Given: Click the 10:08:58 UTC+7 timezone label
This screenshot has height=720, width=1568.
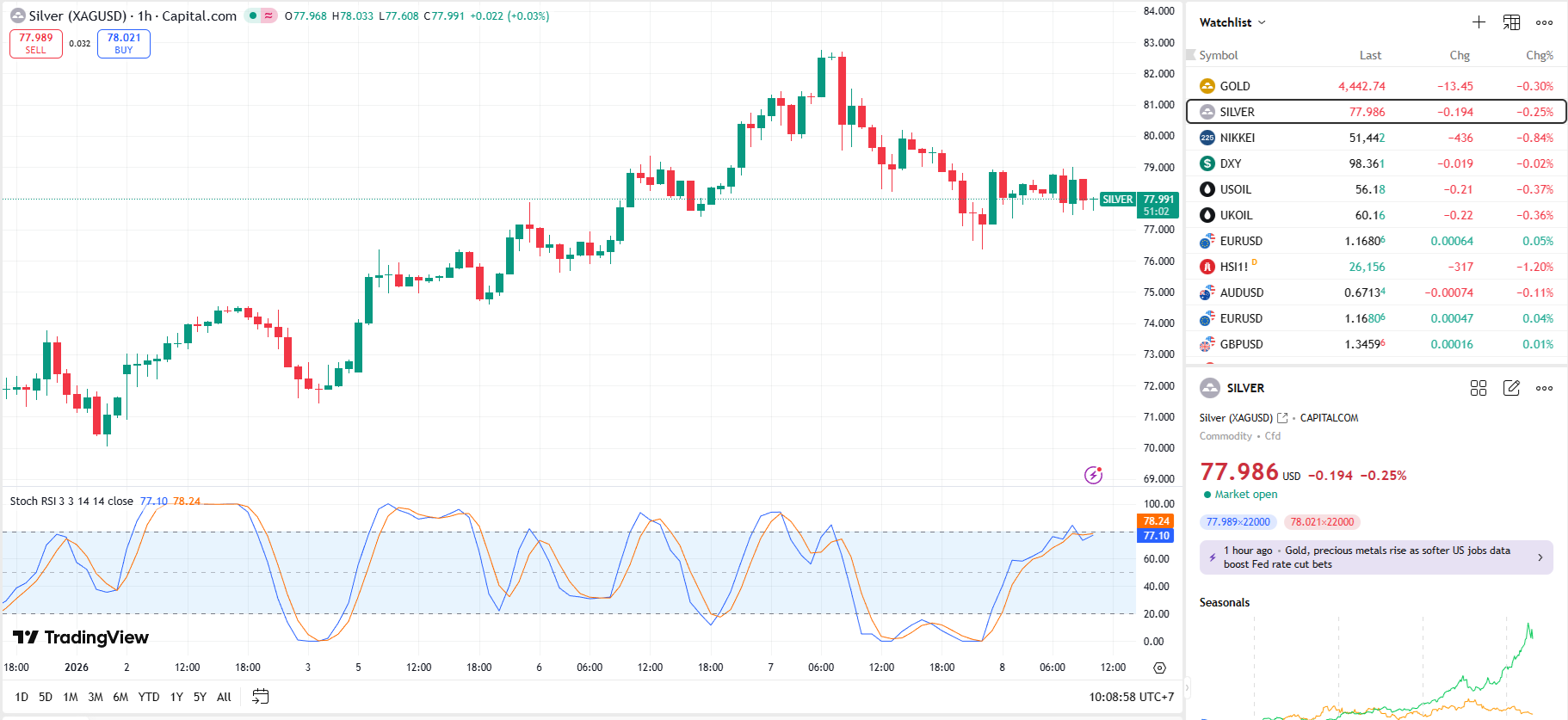Looking at the screenshot, I should coord(1131,697).
